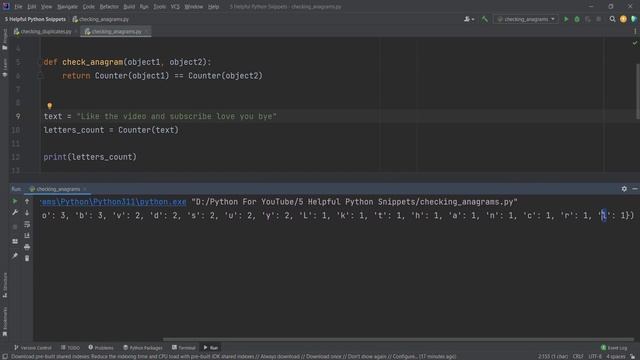Image resolution: width=640 pixels, height=360 pixels.
Task: Click the Run panel stop icon
Action: (15, 227)
